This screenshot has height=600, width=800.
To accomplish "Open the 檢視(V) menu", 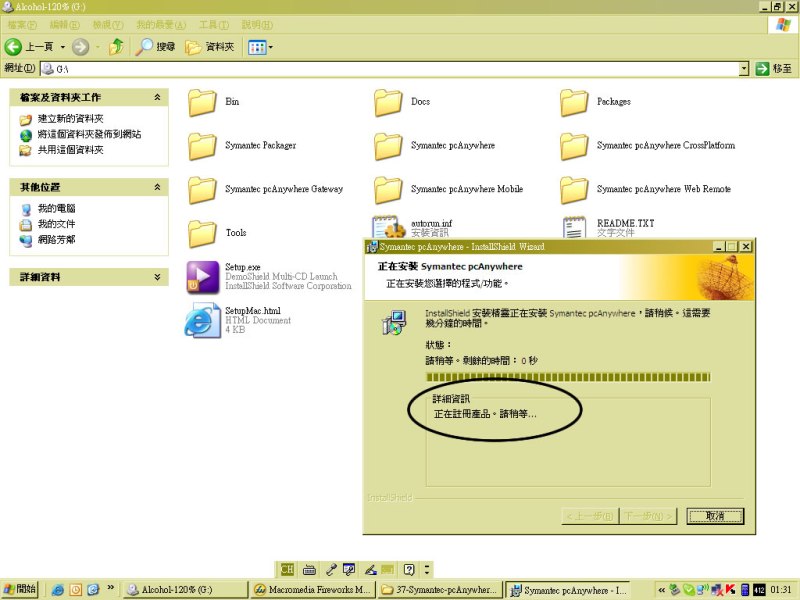I will (x=108, y=24).
